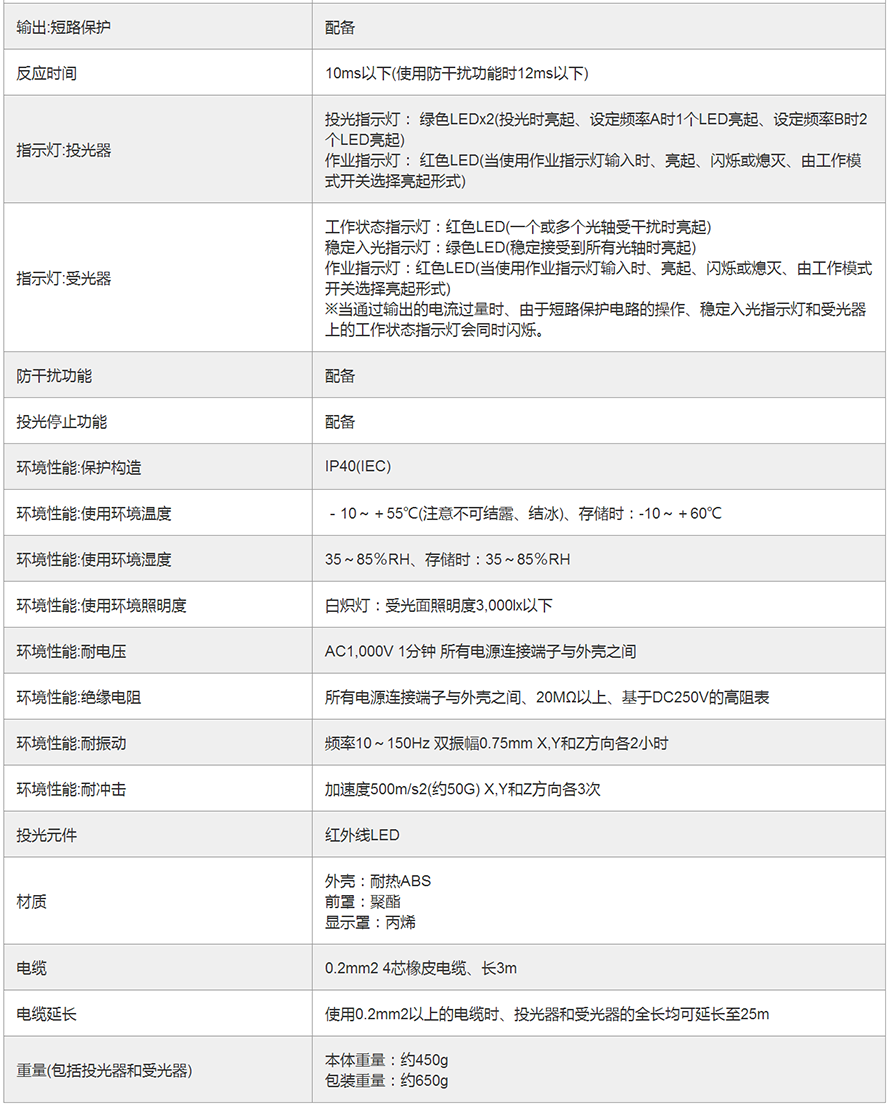
Task: Click the 包装重量：约650g text
Action: (386, 1080)
